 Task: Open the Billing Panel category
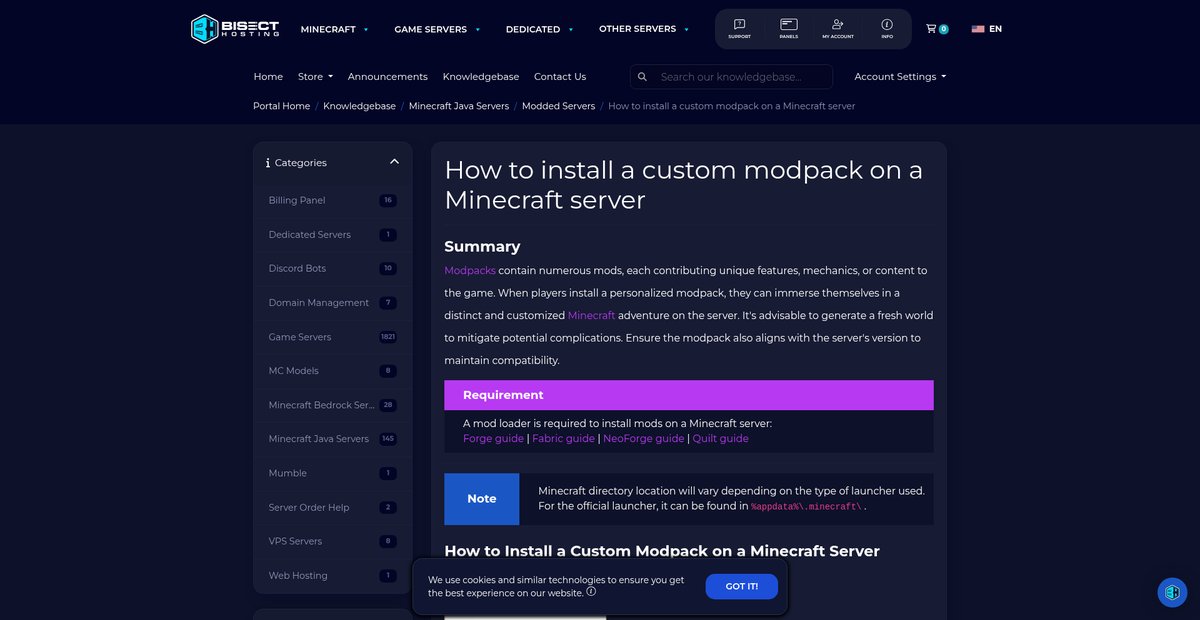pos(333,201)
